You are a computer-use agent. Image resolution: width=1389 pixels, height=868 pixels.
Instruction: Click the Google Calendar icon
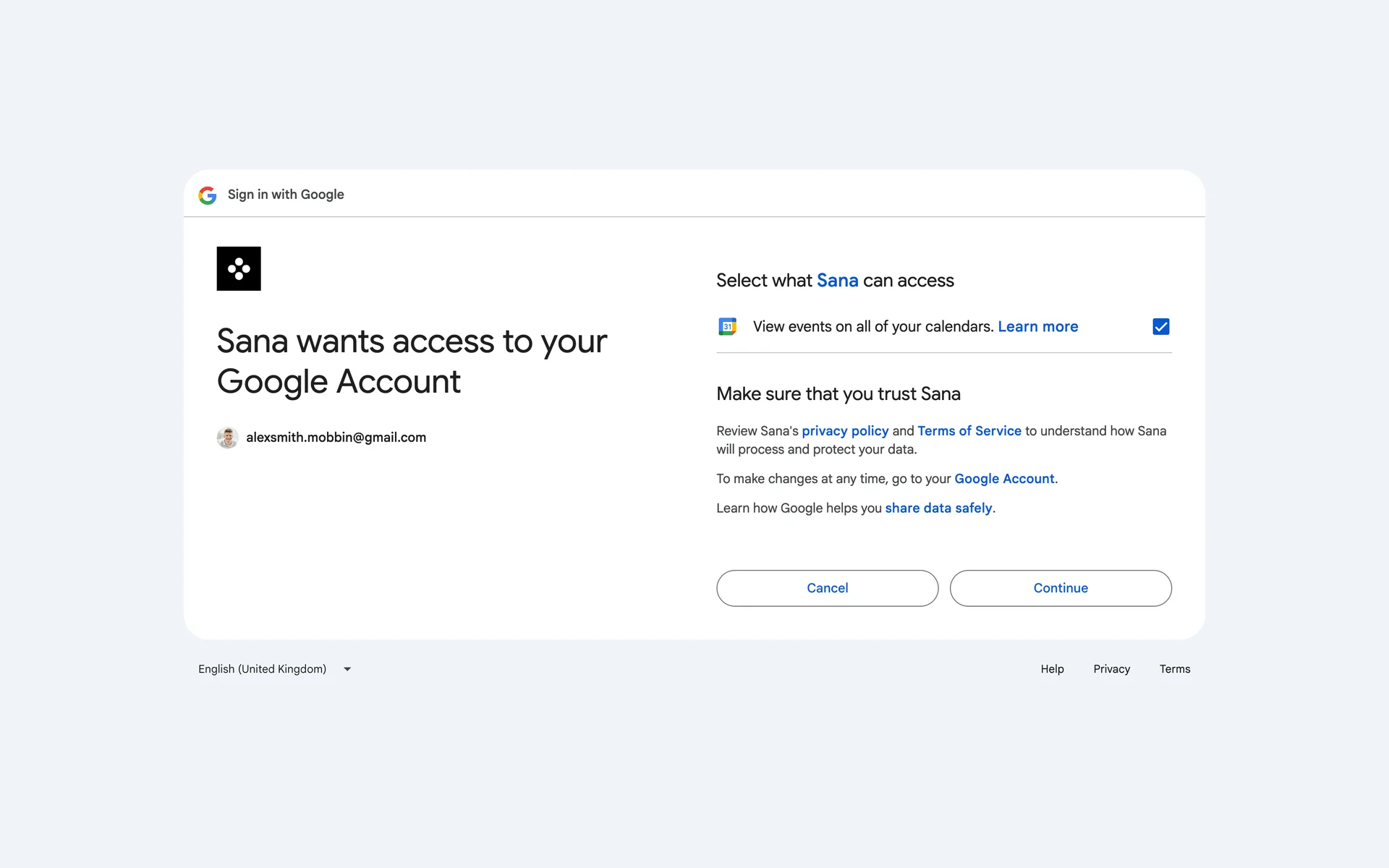pos(727,327)
